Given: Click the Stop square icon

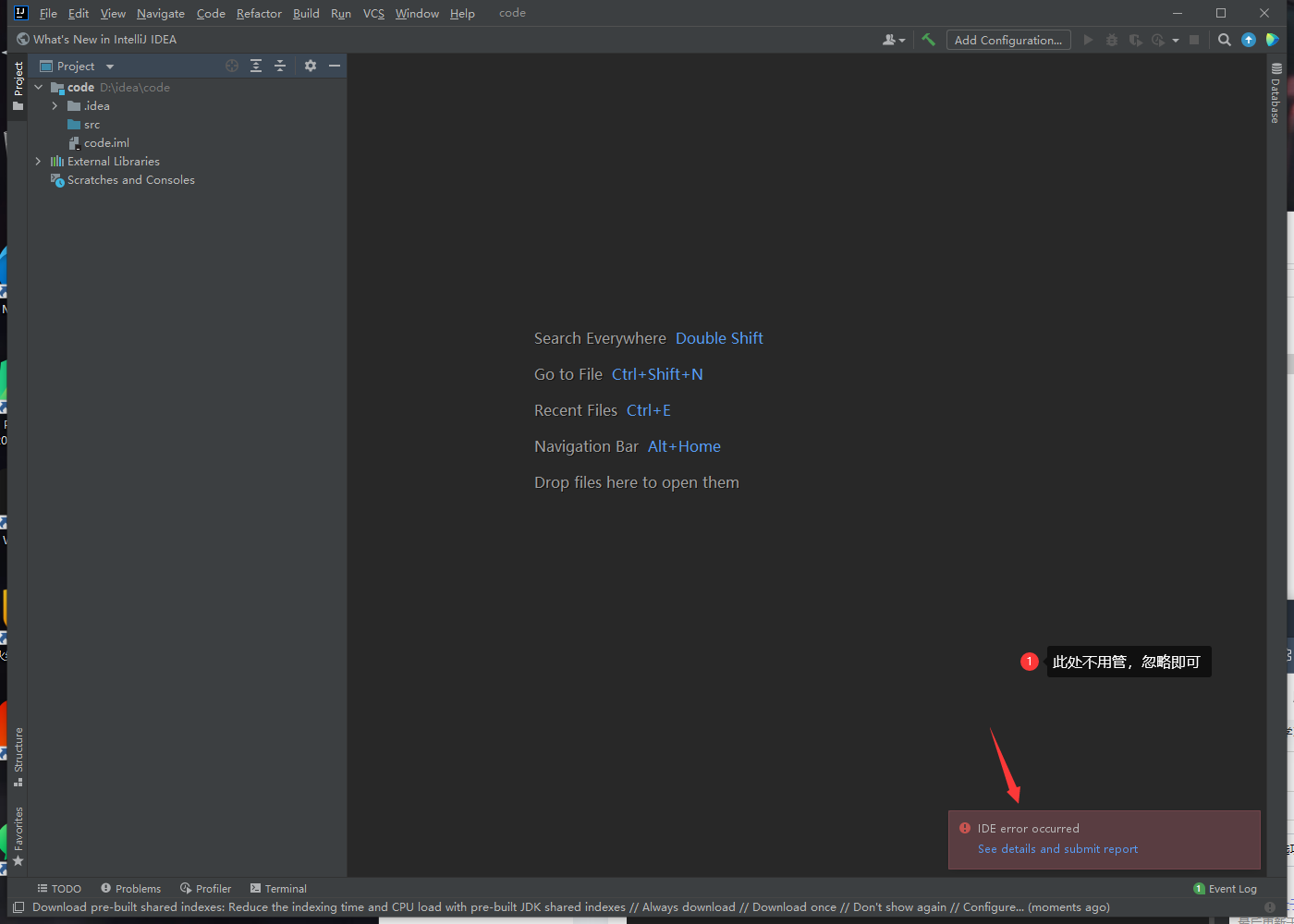Looking at the screenshot, I should pos(1194,40).
